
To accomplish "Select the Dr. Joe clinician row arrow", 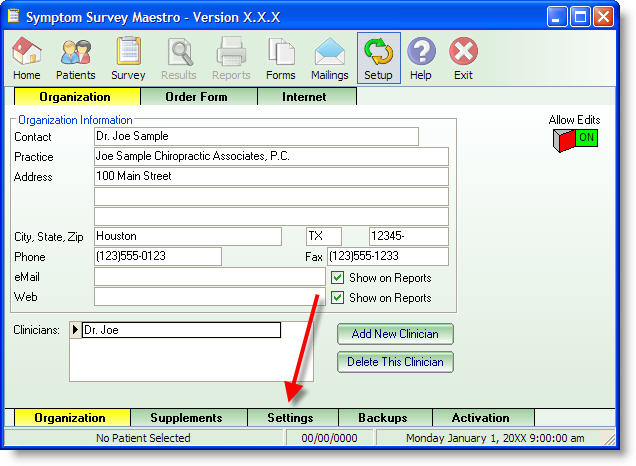I will [76, 330].
